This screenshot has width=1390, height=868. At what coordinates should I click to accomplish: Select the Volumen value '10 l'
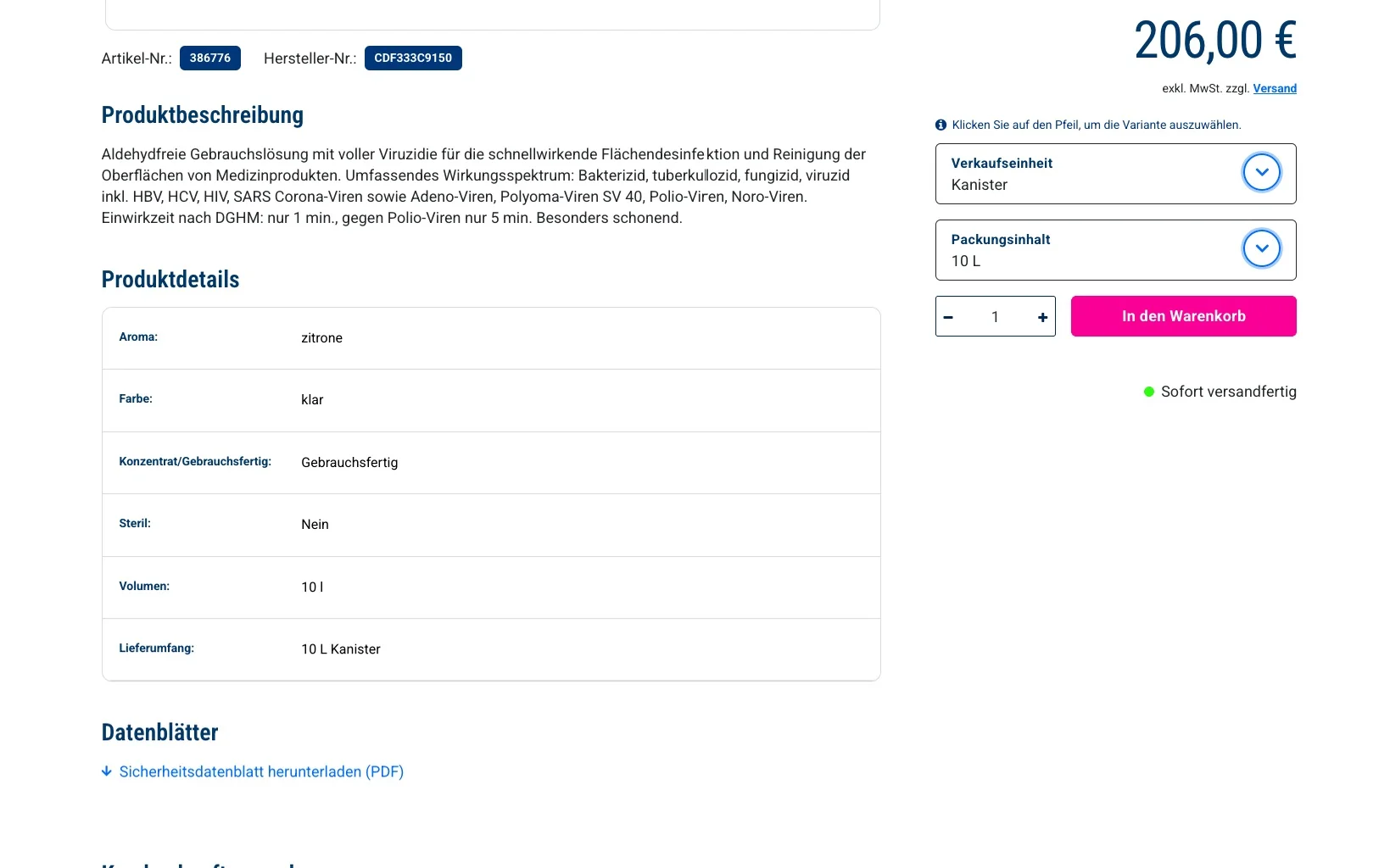tap(312, 587)
